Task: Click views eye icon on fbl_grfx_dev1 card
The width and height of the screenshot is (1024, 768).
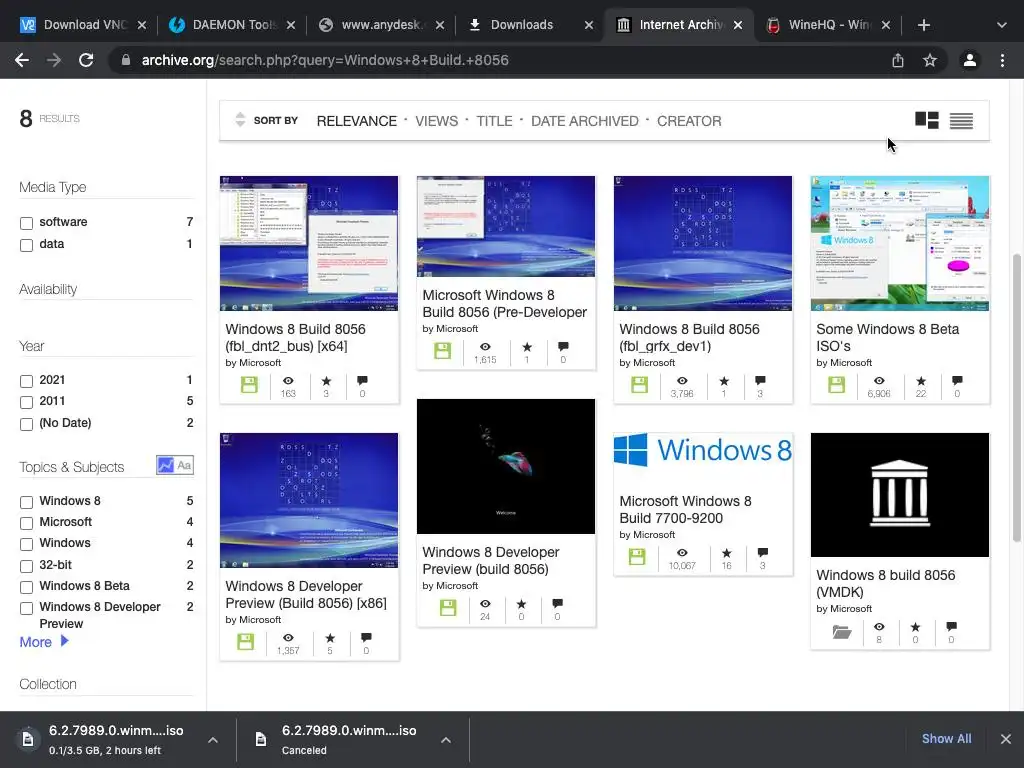Action: pyautogui.click(x=682, y=381)
